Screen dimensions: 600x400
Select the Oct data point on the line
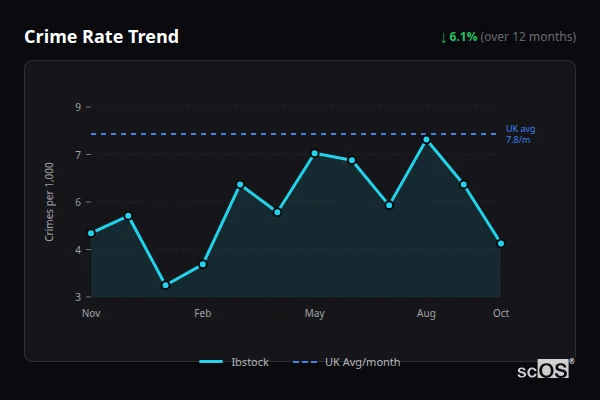point(501,243)
